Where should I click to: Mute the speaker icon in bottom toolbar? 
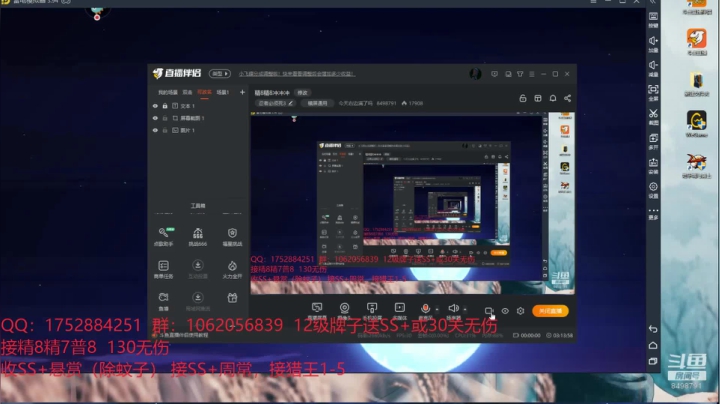click(453, 309)
